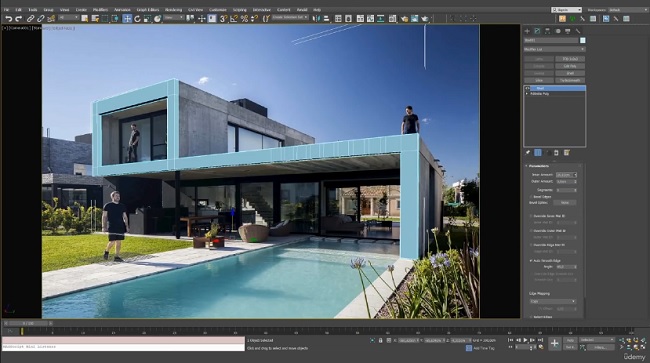Choose the Rectangular Selection Region icon
650x363 pixels.
[x=105, y=19]
